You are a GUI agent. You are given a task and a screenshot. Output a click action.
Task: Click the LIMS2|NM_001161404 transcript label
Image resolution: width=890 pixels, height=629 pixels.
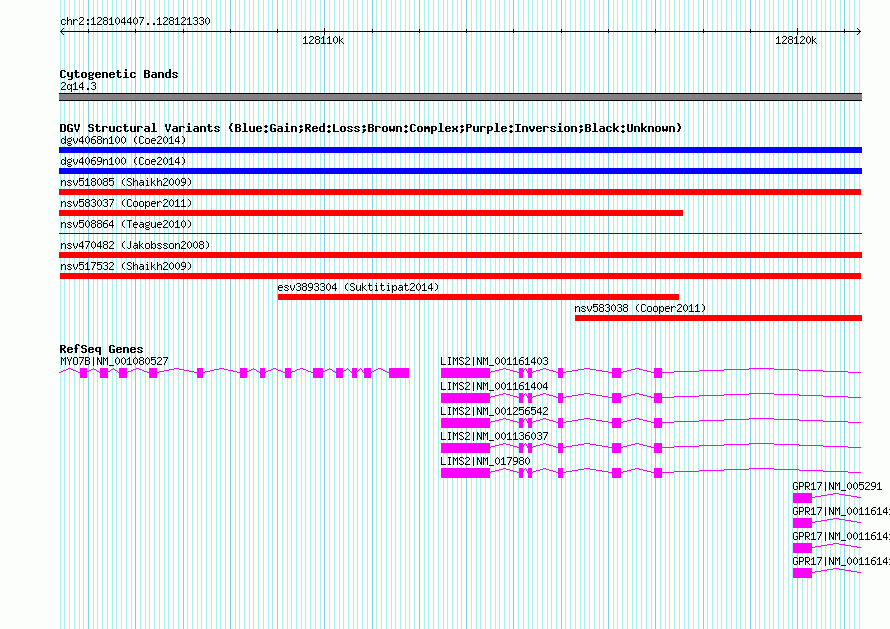[x=494, y=386]
